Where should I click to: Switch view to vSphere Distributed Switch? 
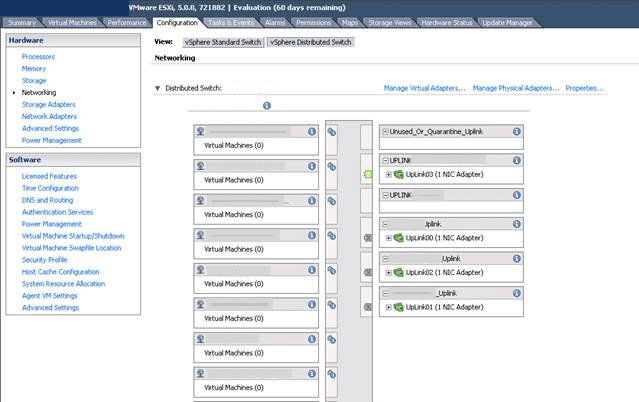[311, 42]
